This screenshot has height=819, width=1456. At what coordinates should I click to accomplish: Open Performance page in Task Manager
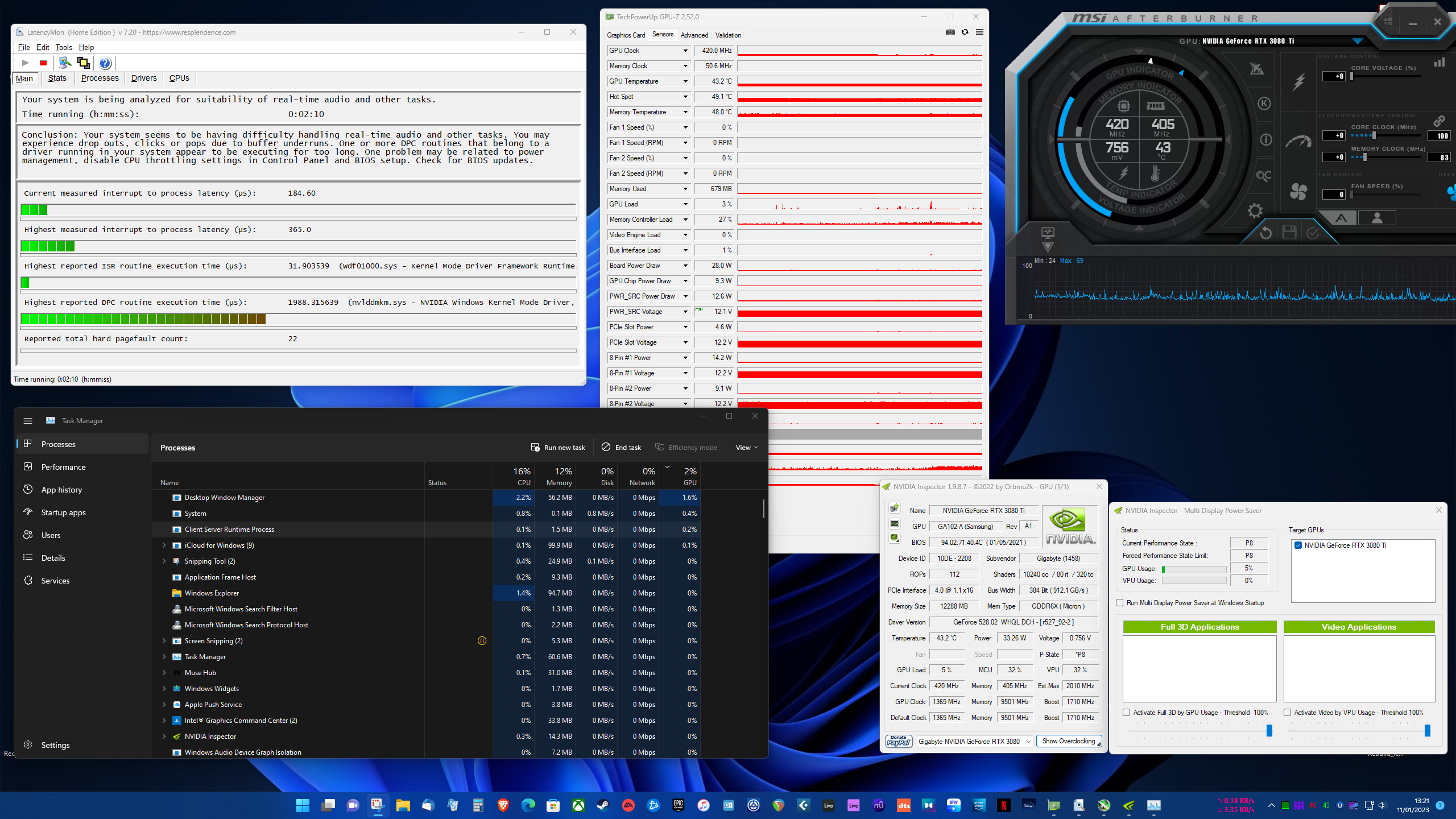pos(82,467)
